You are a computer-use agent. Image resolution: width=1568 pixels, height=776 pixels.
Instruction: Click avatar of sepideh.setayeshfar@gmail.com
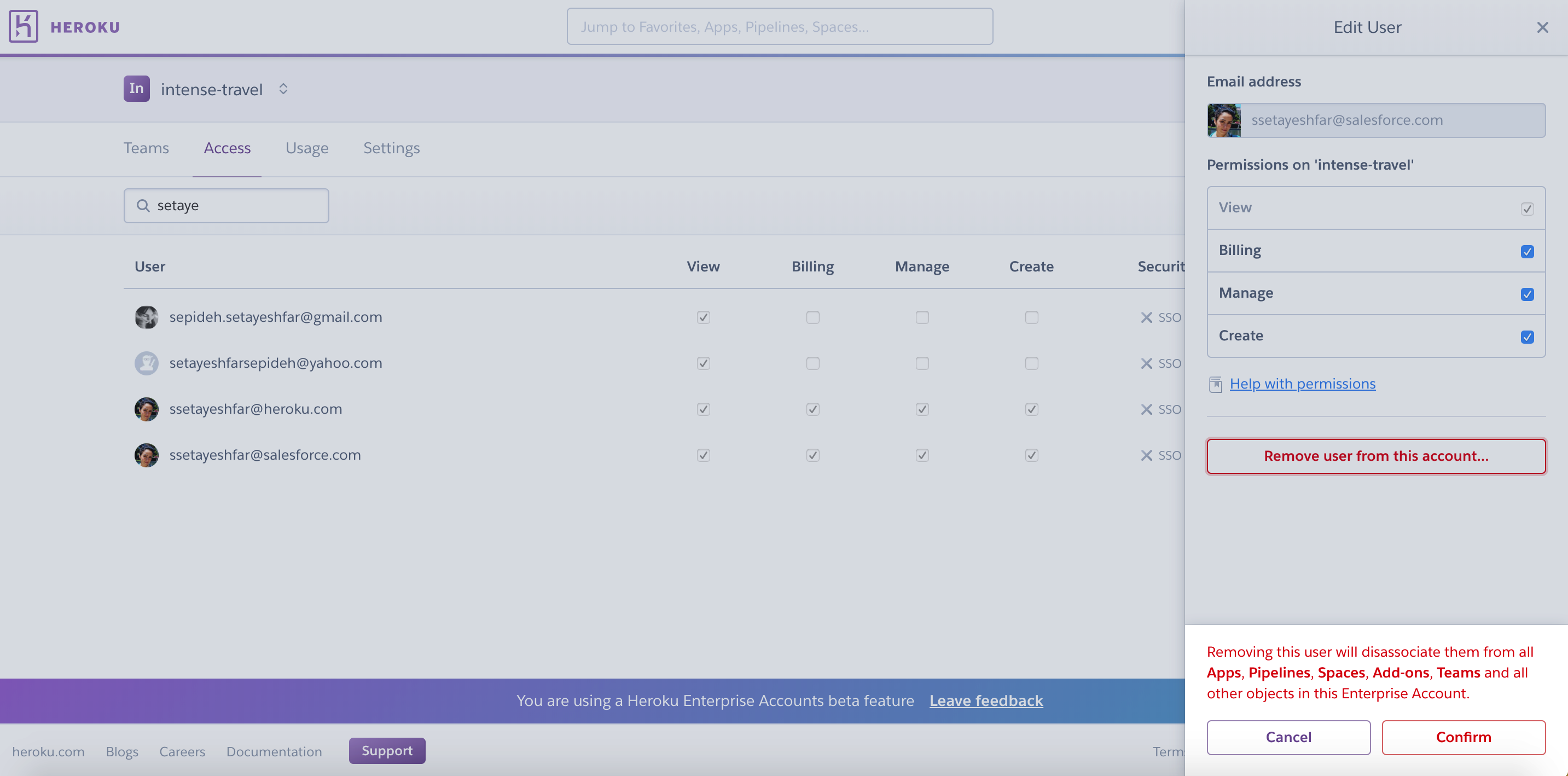pos(146,317)
